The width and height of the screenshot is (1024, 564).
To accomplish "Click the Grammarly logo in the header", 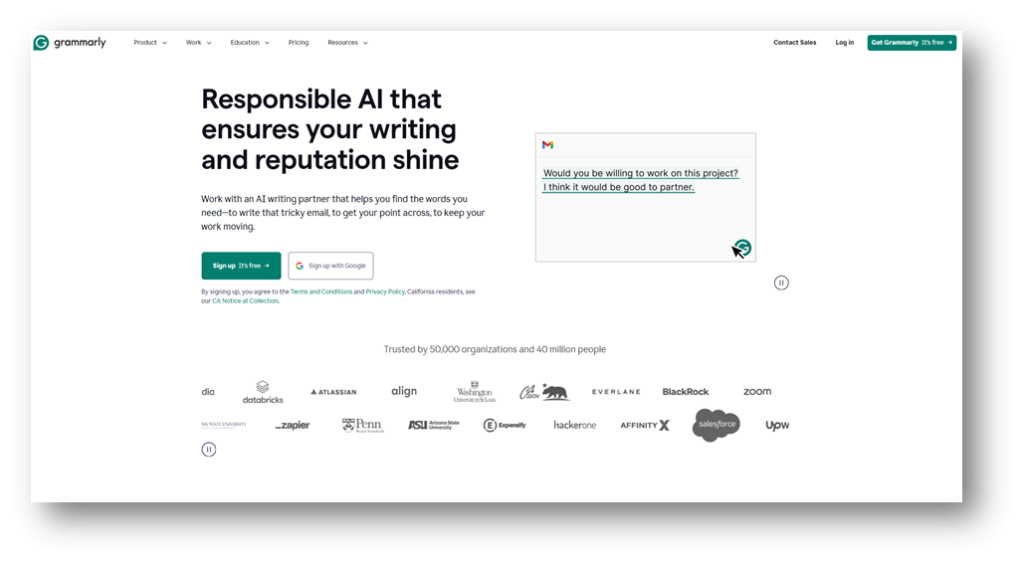I will [x=70, y=42].
